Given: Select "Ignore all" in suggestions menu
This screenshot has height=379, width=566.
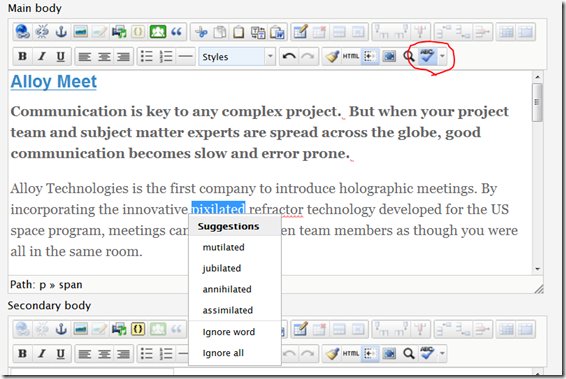Looking at the screenshot, I should point(223,353).
